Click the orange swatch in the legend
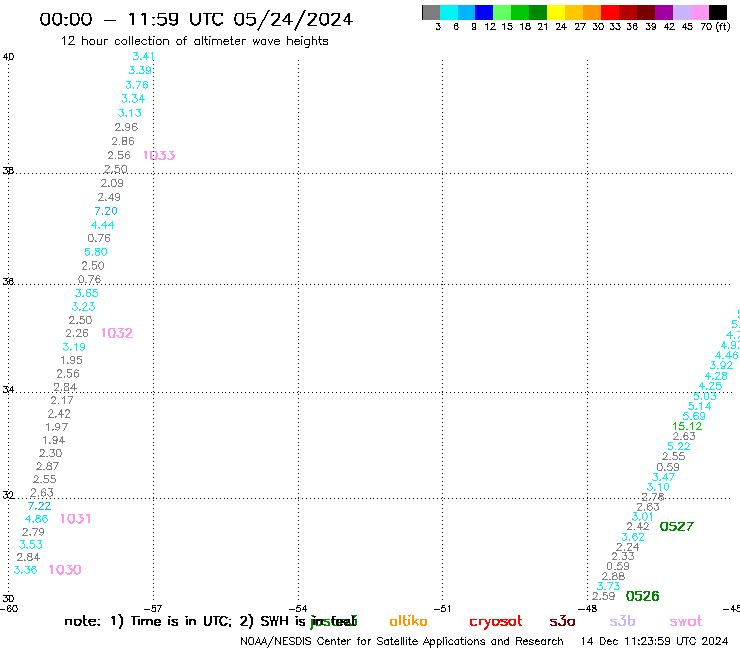740x650 pixels. point(592,12)
